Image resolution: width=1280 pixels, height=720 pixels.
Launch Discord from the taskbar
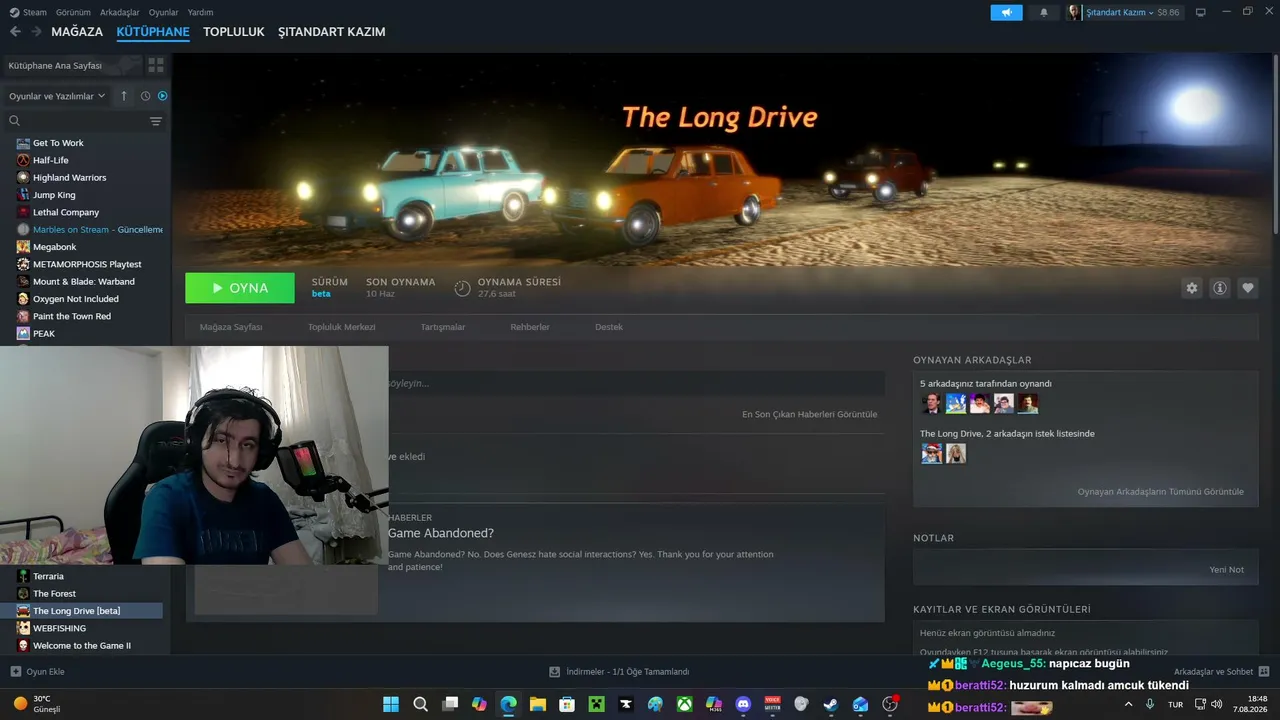tap(743, 704)
